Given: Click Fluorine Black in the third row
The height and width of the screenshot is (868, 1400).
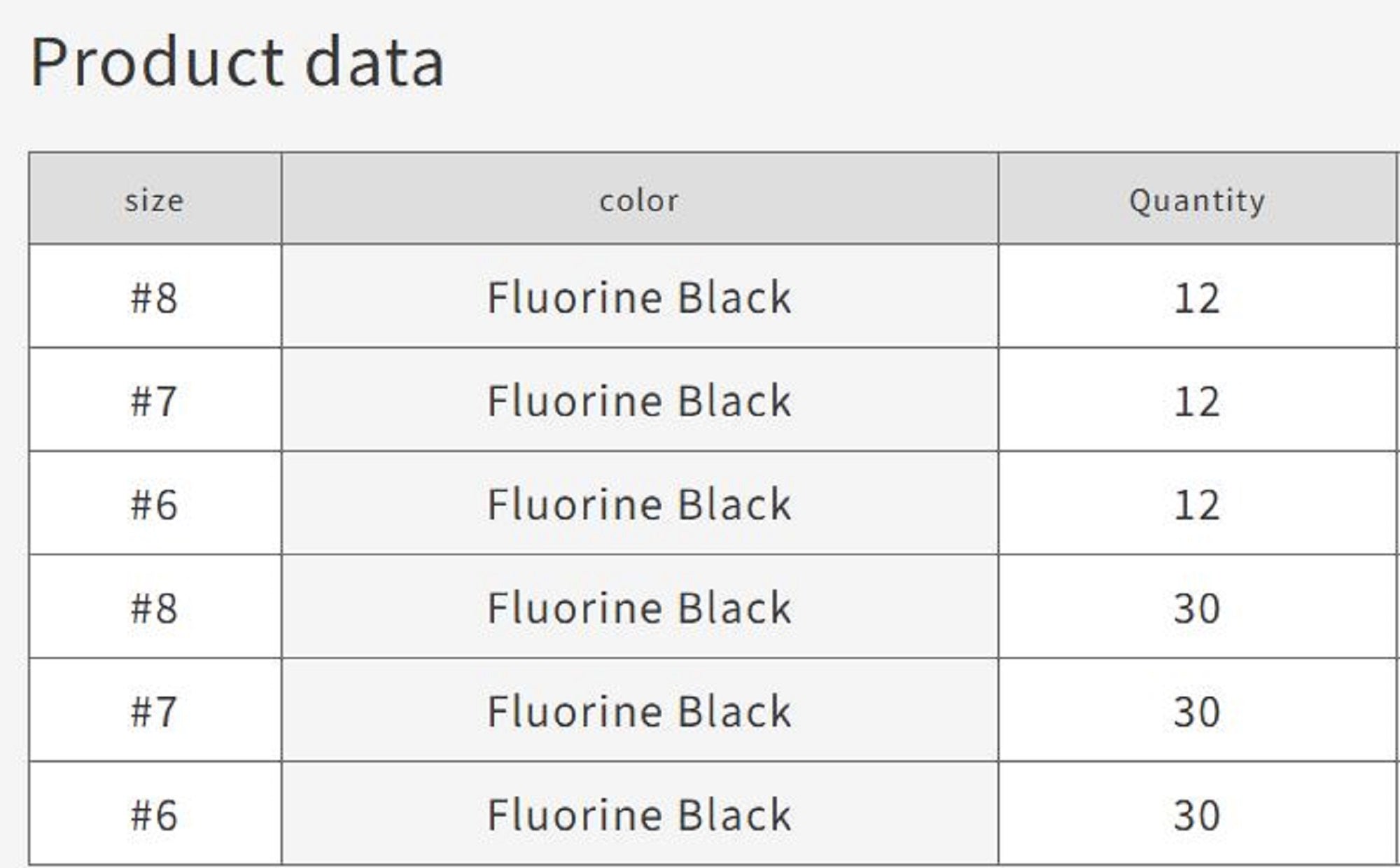Looking at the screenshot, I should coord(639,504).
